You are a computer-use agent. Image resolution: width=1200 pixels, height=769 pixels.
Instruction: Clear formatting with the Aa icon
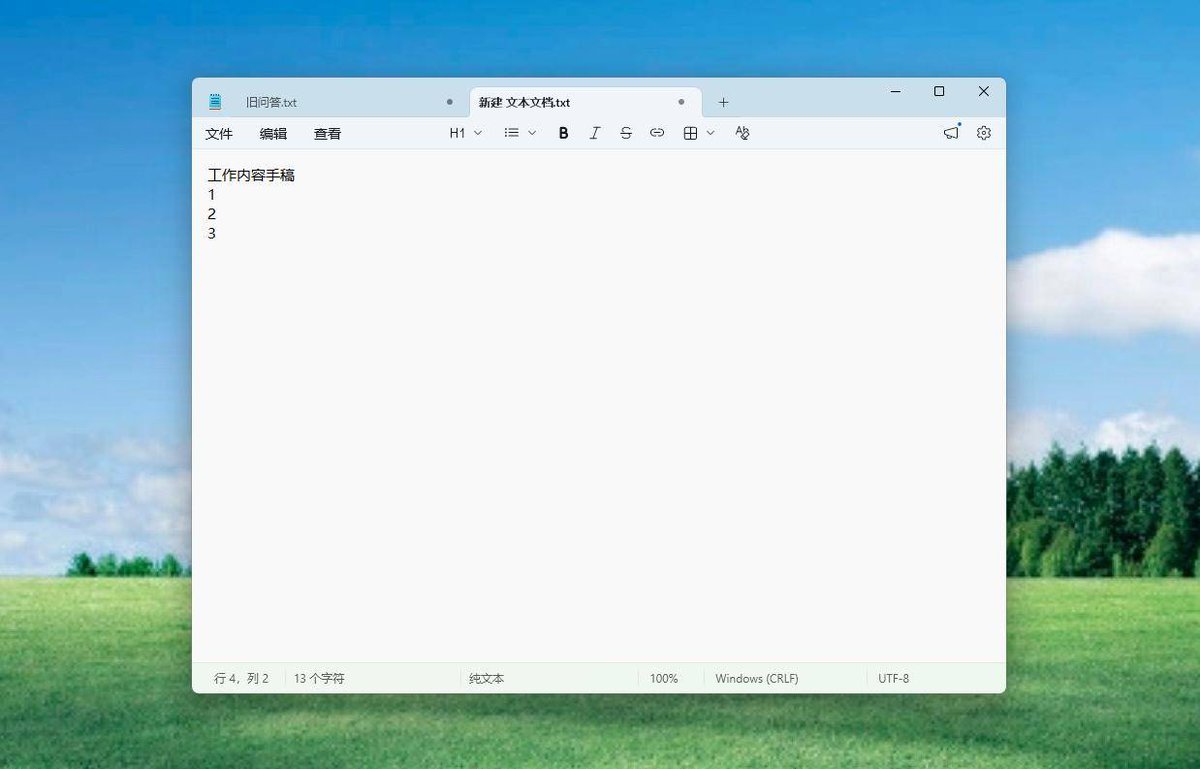pos(742,133)
